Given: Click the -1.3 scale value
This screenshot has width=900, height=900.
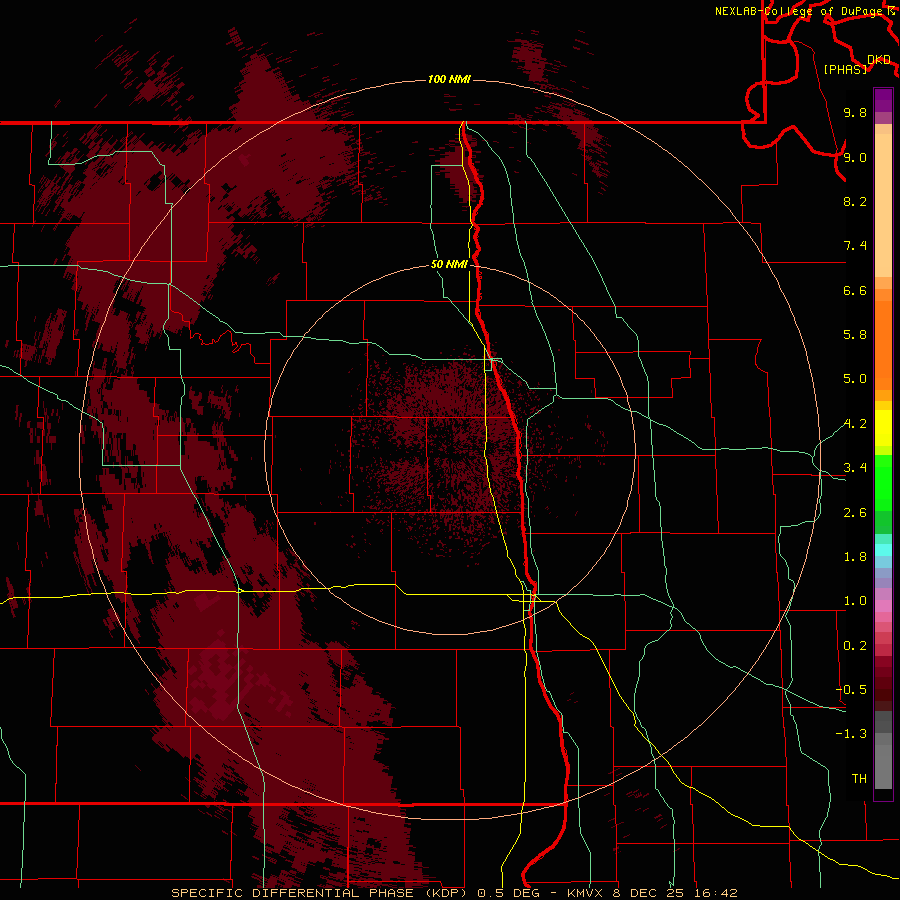Looking at the screenshot, I should (851, 734).
